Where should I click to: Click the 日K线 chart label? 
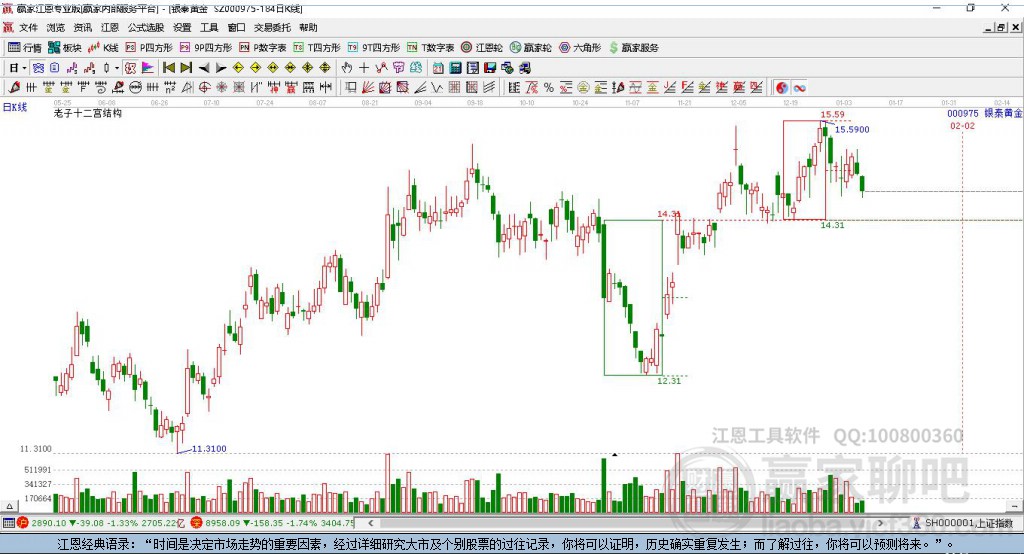(x=15, y=107)
